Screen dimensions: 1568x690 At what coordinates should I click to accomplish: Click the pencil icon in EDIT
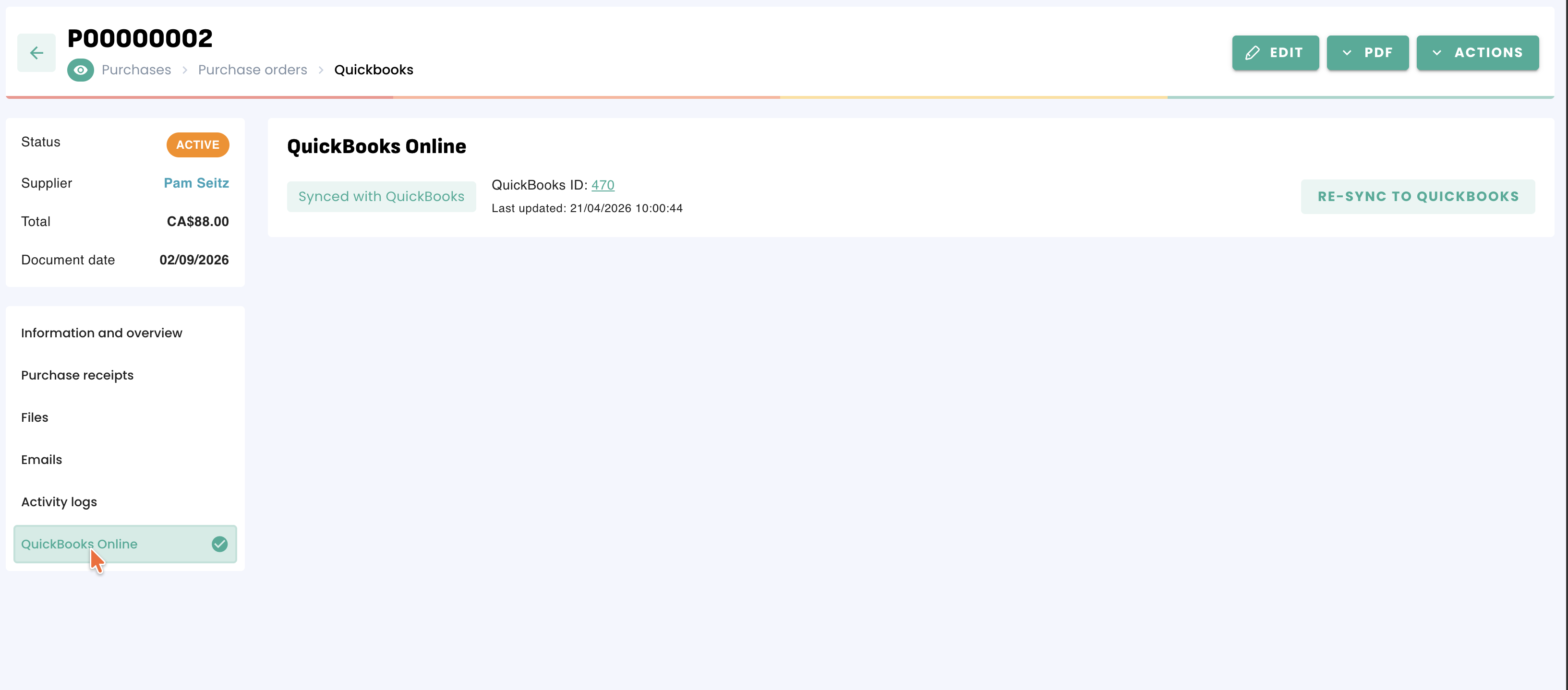click(1252, 53)
